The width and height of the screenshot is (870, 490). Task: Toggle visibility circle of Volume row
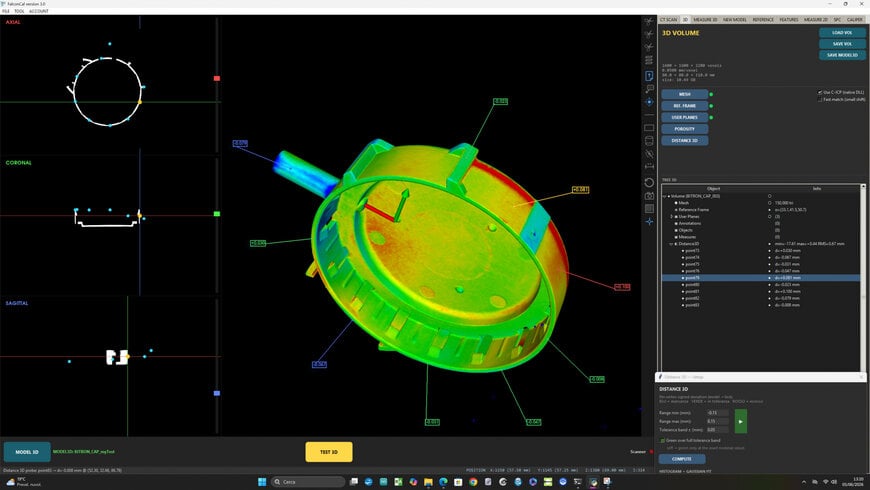pos(770,196)
